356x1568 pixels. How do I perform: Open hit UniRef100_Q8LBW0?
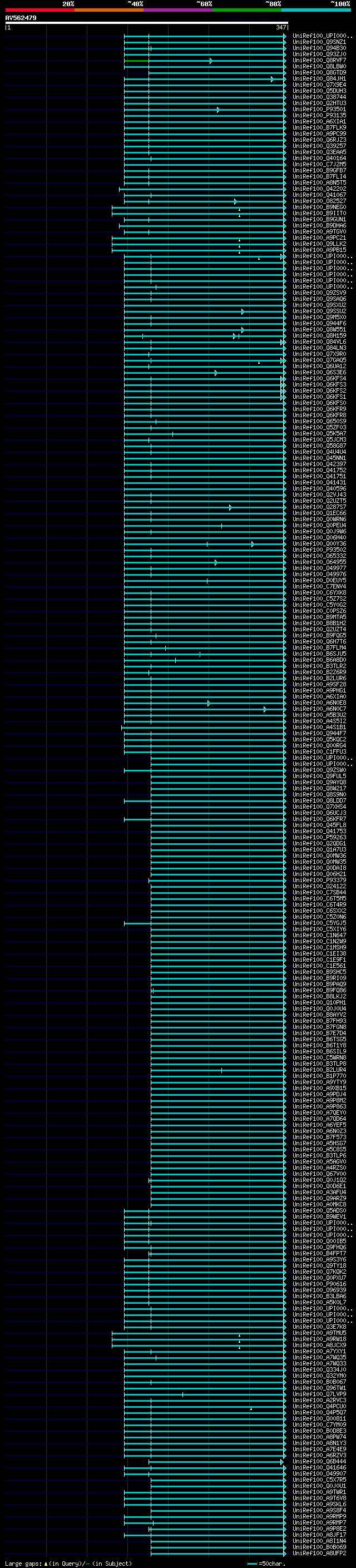(319, 66)
